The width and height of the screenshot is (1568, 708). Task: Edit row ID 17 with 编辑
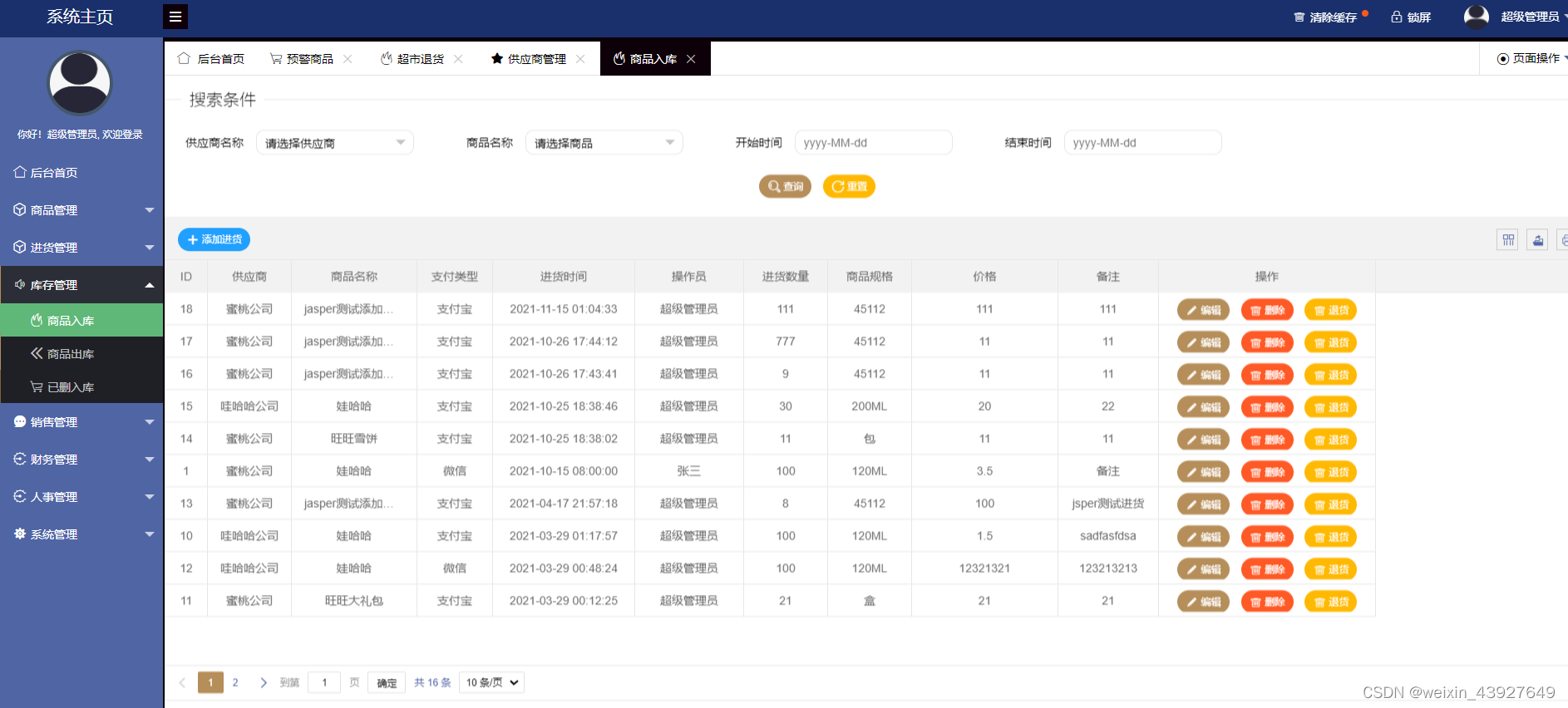[x=1203, y=342]
